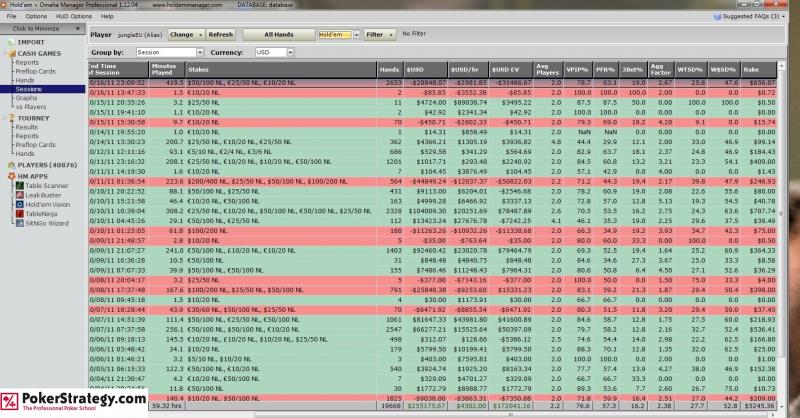Screen dimensions: 800x418
Task: Click the -$25848.38 loss cell
Action: click(x=424, y=290)
